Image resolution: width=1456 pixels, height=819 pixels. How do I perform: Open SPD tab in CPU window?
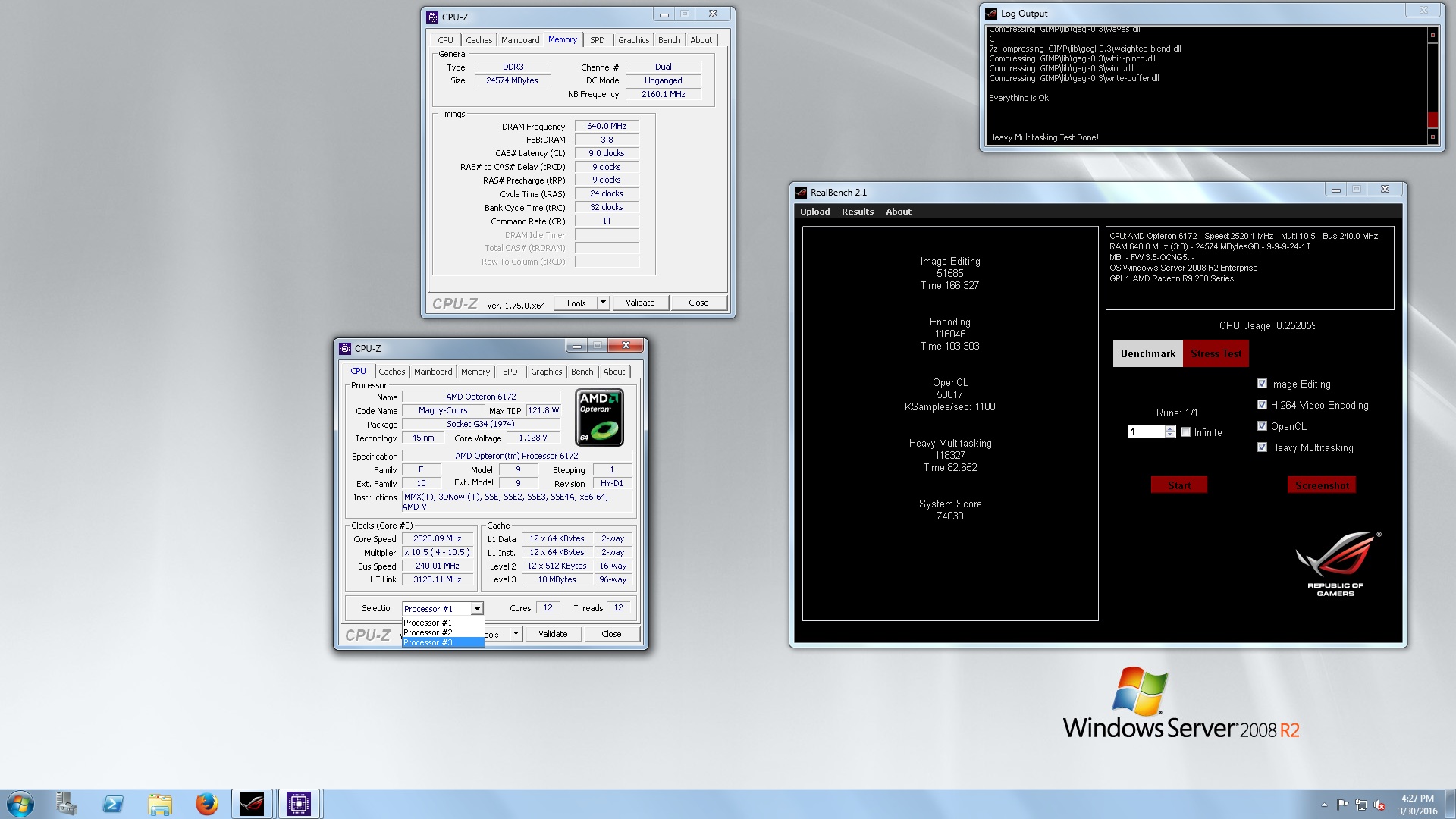coord(510,372)
